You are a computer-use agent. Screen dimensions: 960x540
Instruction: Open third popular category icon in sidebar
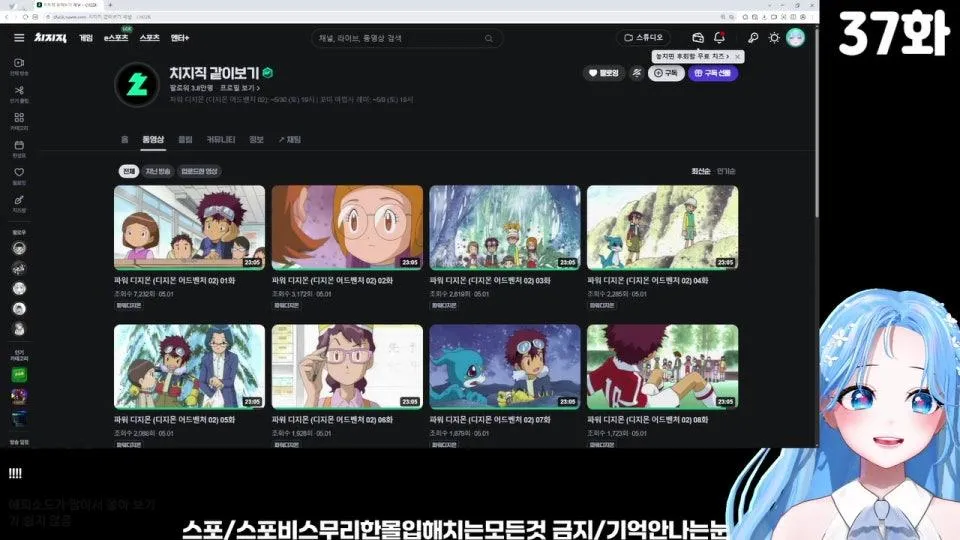(x=19, y=419)
